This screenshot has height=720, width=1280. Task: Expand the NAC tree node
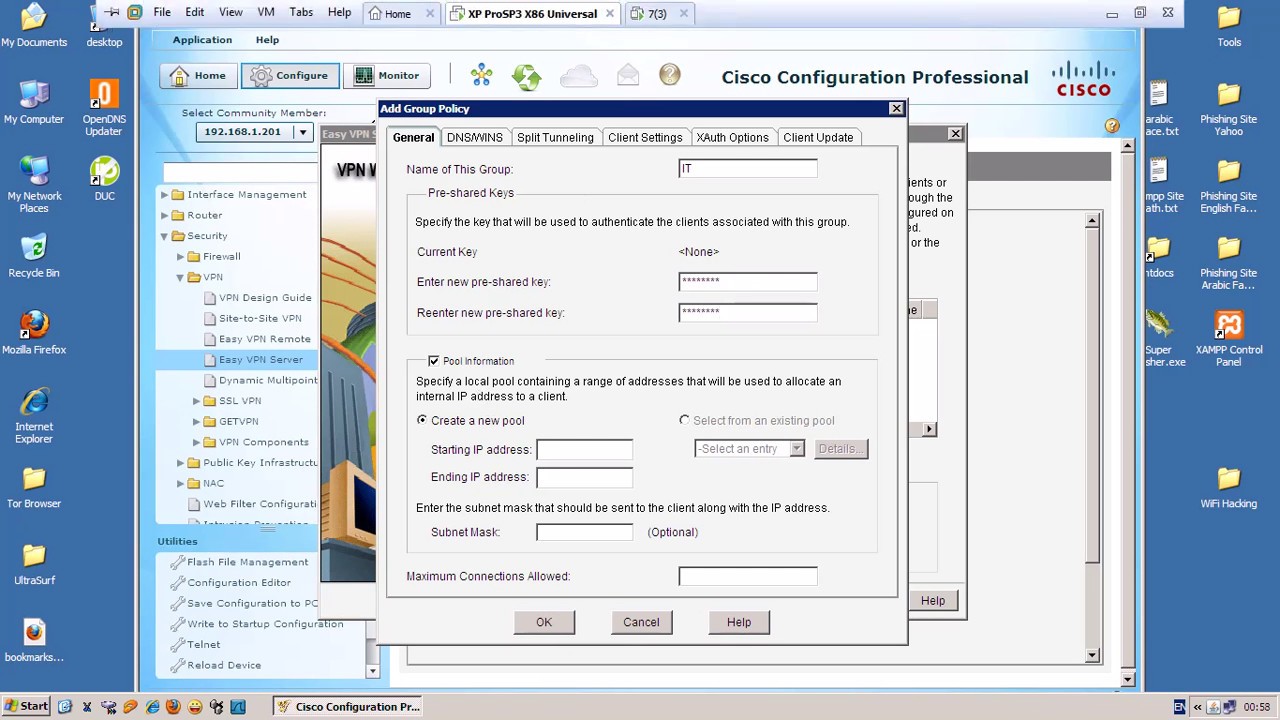click(180, 484)
